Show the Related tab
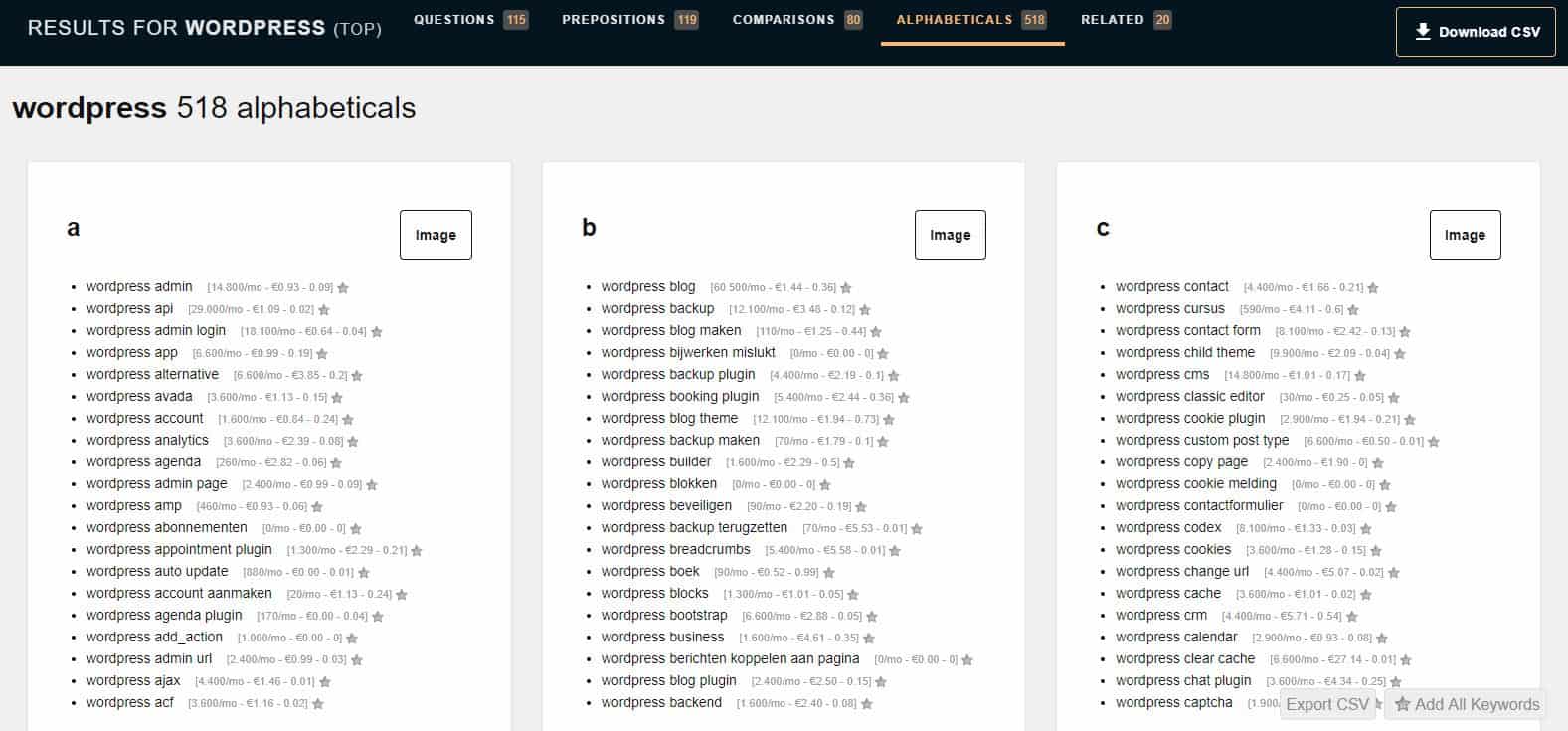The image size is (1568, 731). [1127, 20]
